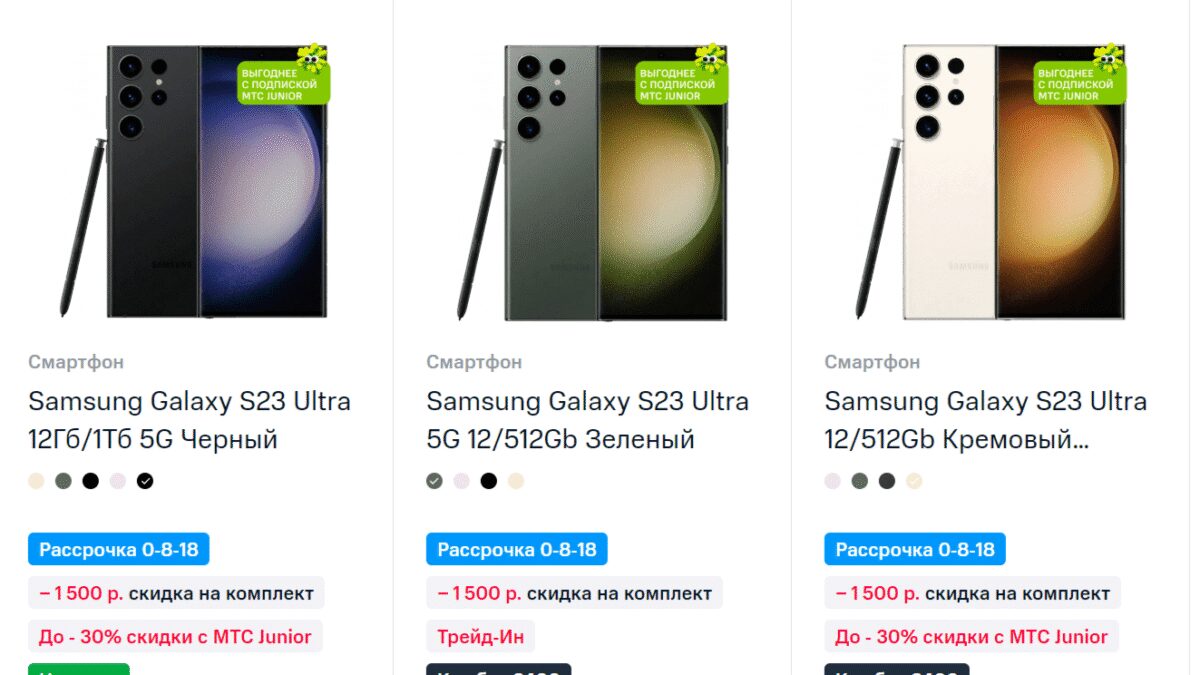Click the МТС Junior discount tag on Кремовый phone
Screen dimensions: 1200x675
coord(971,636)
